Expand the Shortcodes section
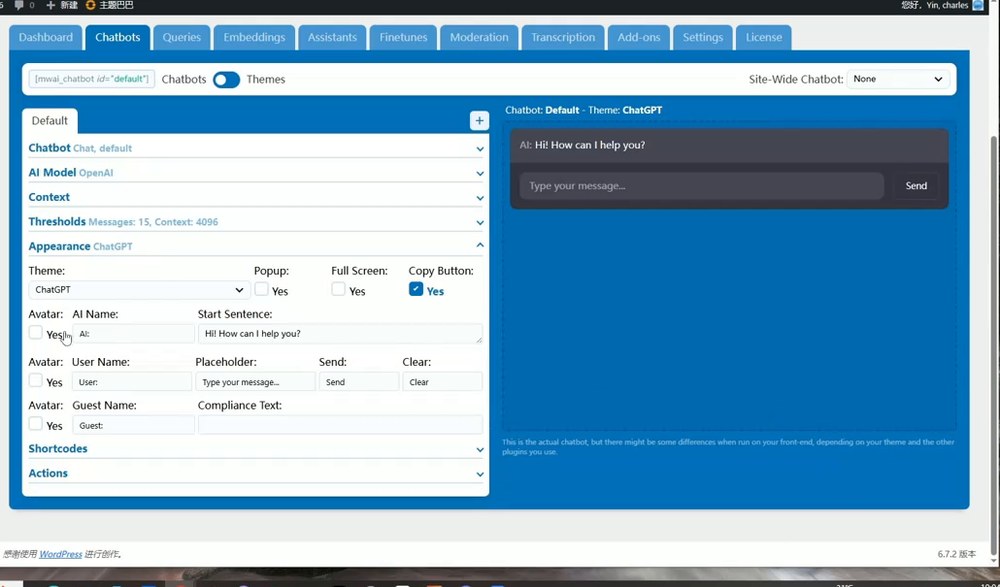The width and height of the screenshot is (1000, 587). click(256, 449)
